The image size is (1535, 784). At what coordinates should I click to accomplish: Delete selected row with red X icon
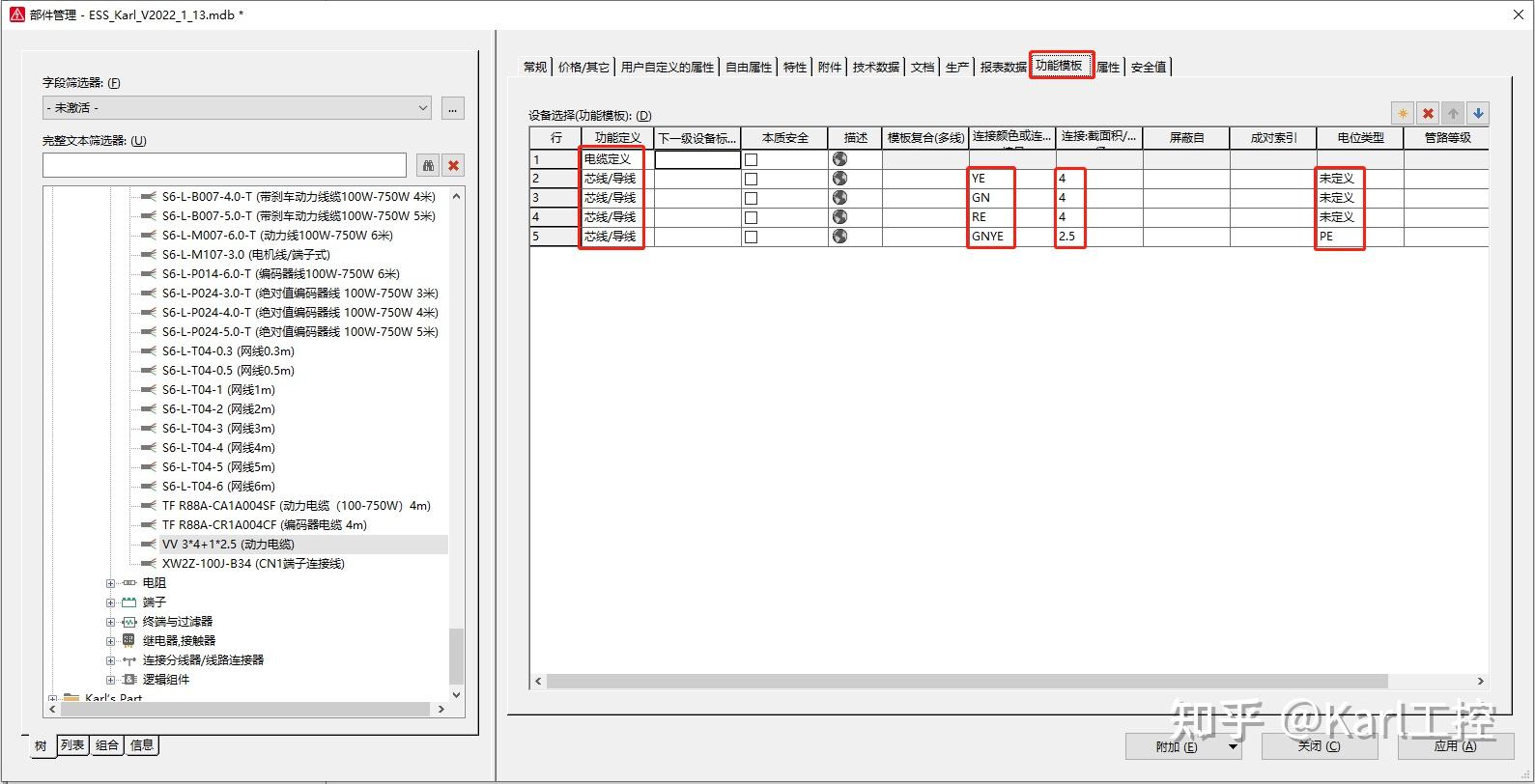(x=1428, y=113)
